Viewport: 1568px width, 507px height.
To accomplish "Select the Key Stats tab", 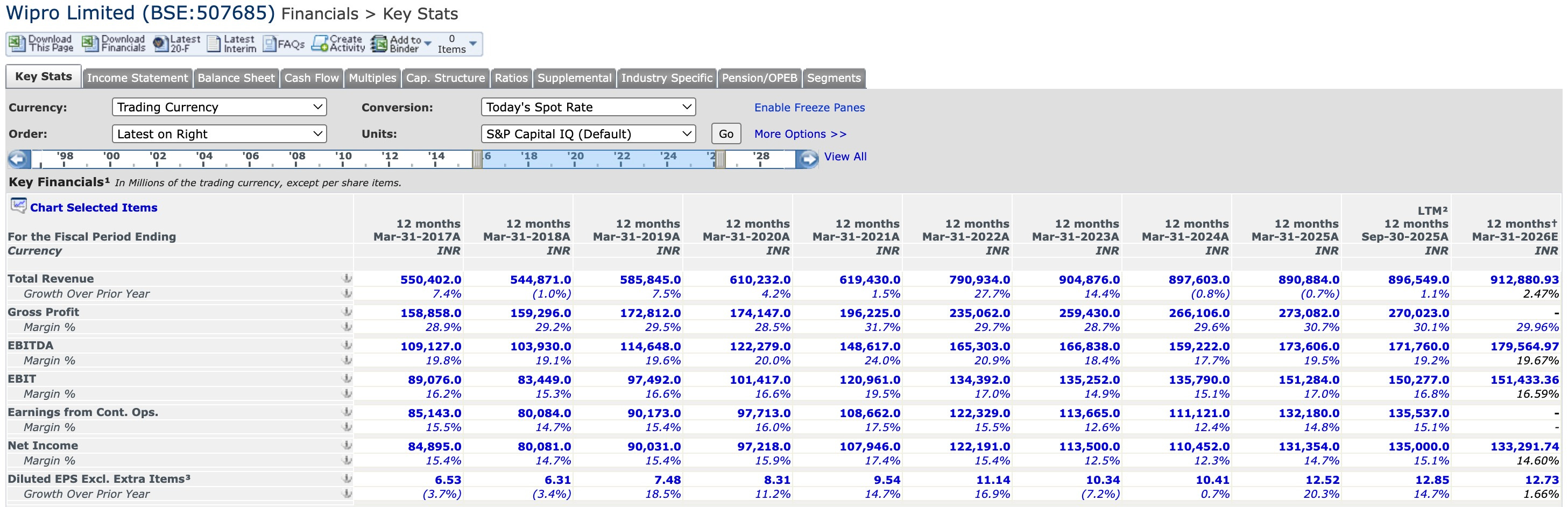I will point(44,76).
